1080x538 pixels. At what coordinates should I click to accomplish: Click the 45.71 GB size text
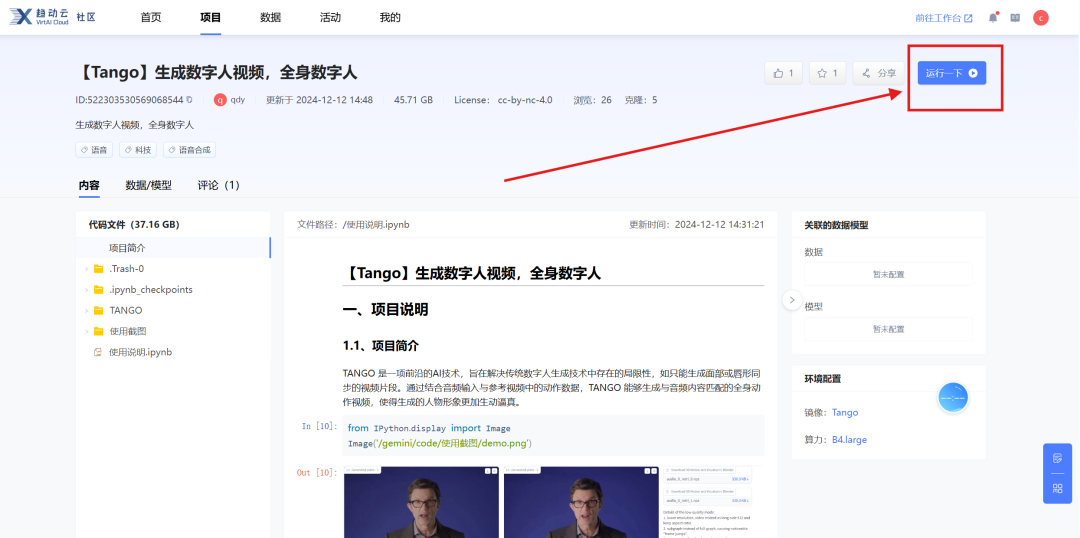[x=413, y=100]
